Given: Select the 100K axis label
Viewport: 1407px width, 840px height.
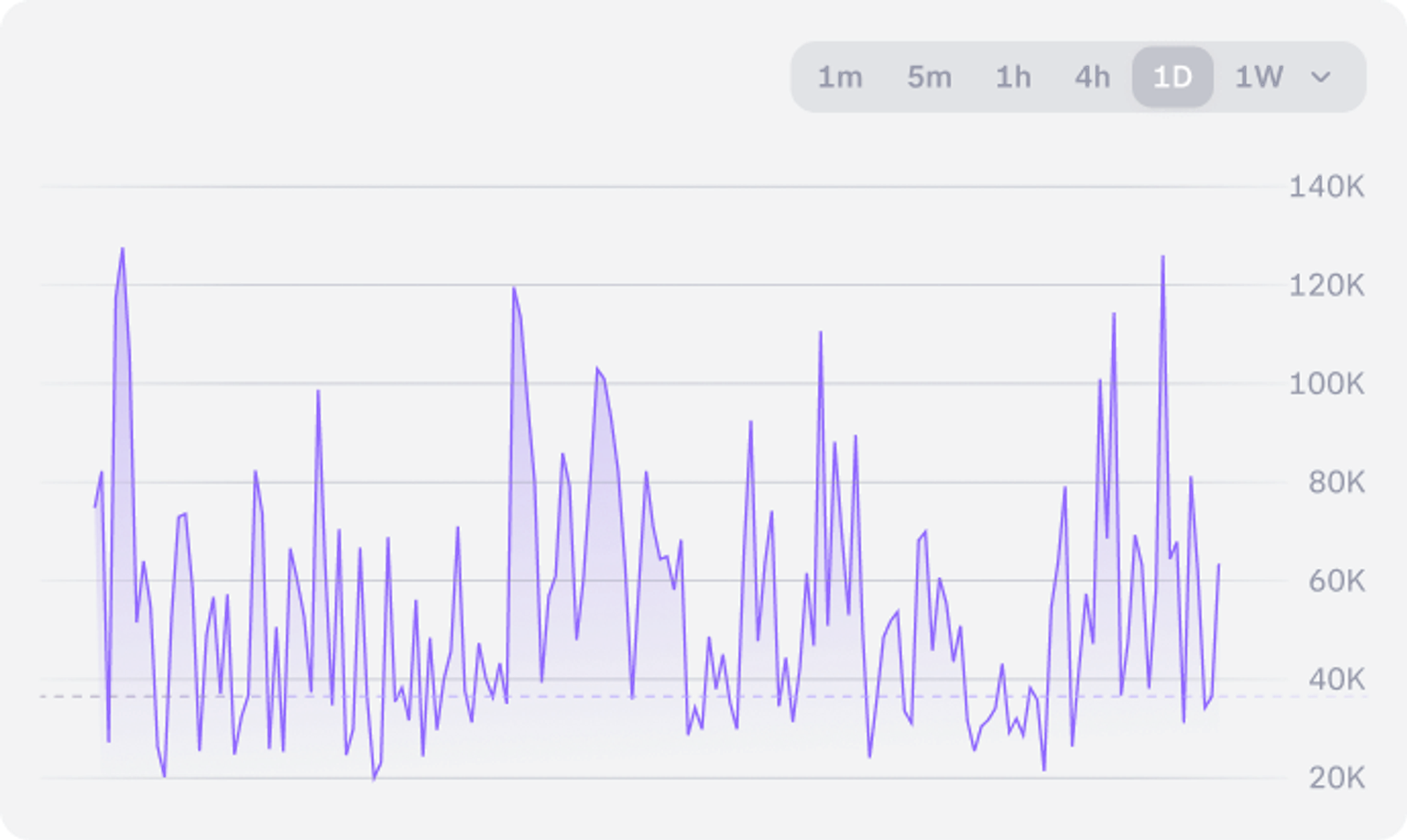Looking at the screenshot, I should point(1326,384).
